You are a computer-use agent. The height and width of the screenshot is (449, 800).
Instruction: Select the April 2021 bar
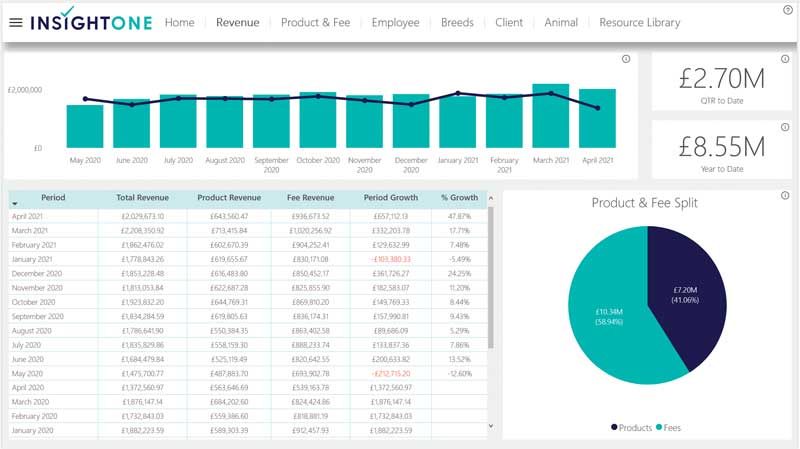tap(597, 118)
